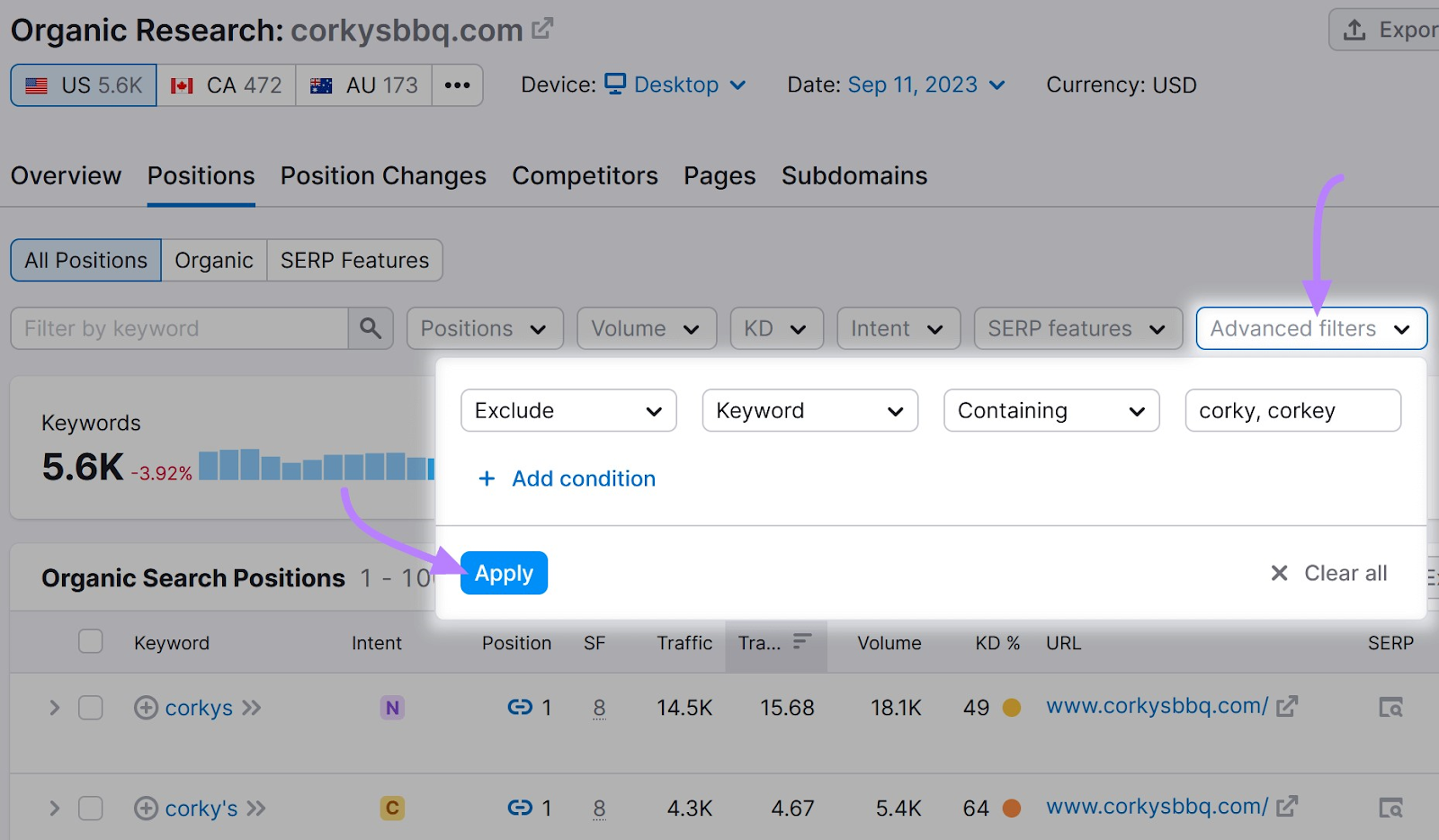
Task: Open the corky's keyword link
Action: [201, 809]
